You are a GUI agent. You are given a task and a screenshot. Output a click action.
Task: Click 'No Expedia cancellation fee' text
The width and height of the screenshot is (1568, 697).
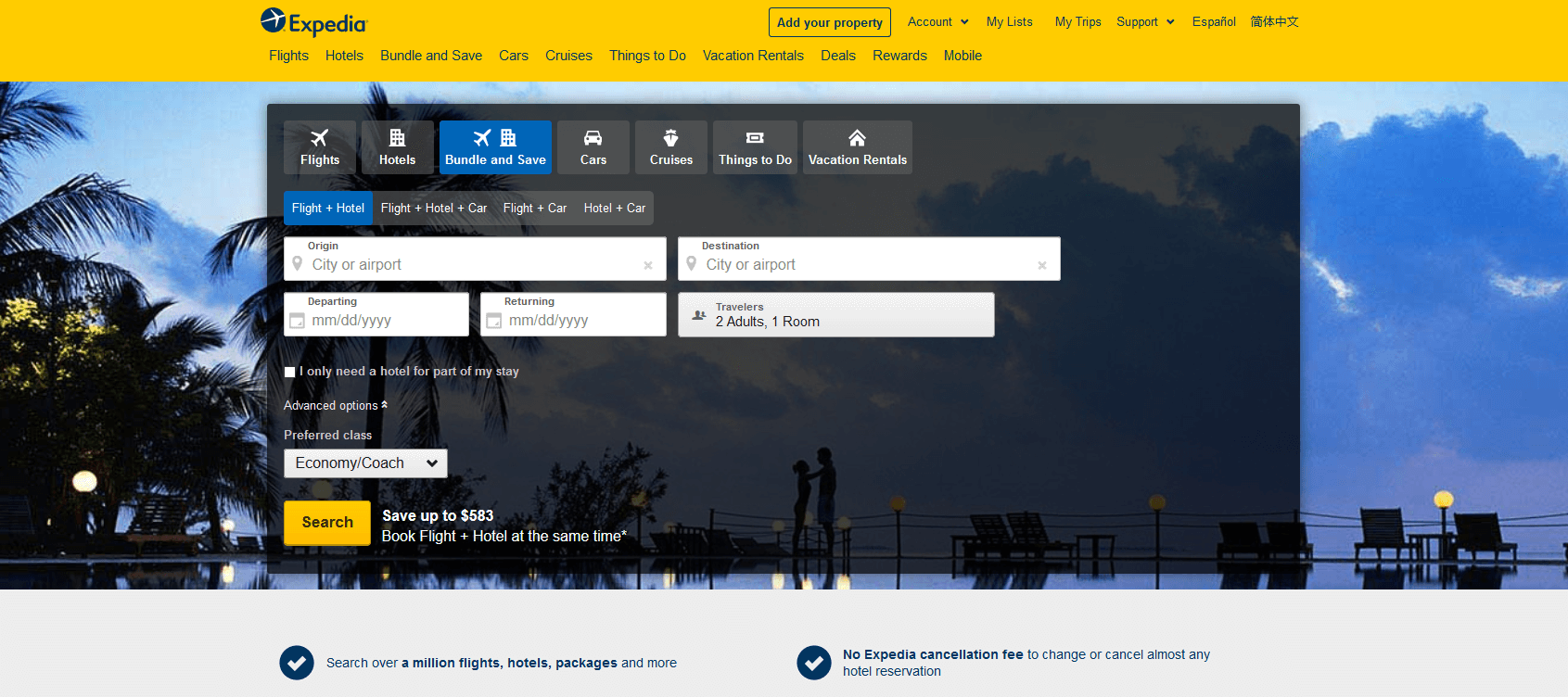(x=933, y=654)
